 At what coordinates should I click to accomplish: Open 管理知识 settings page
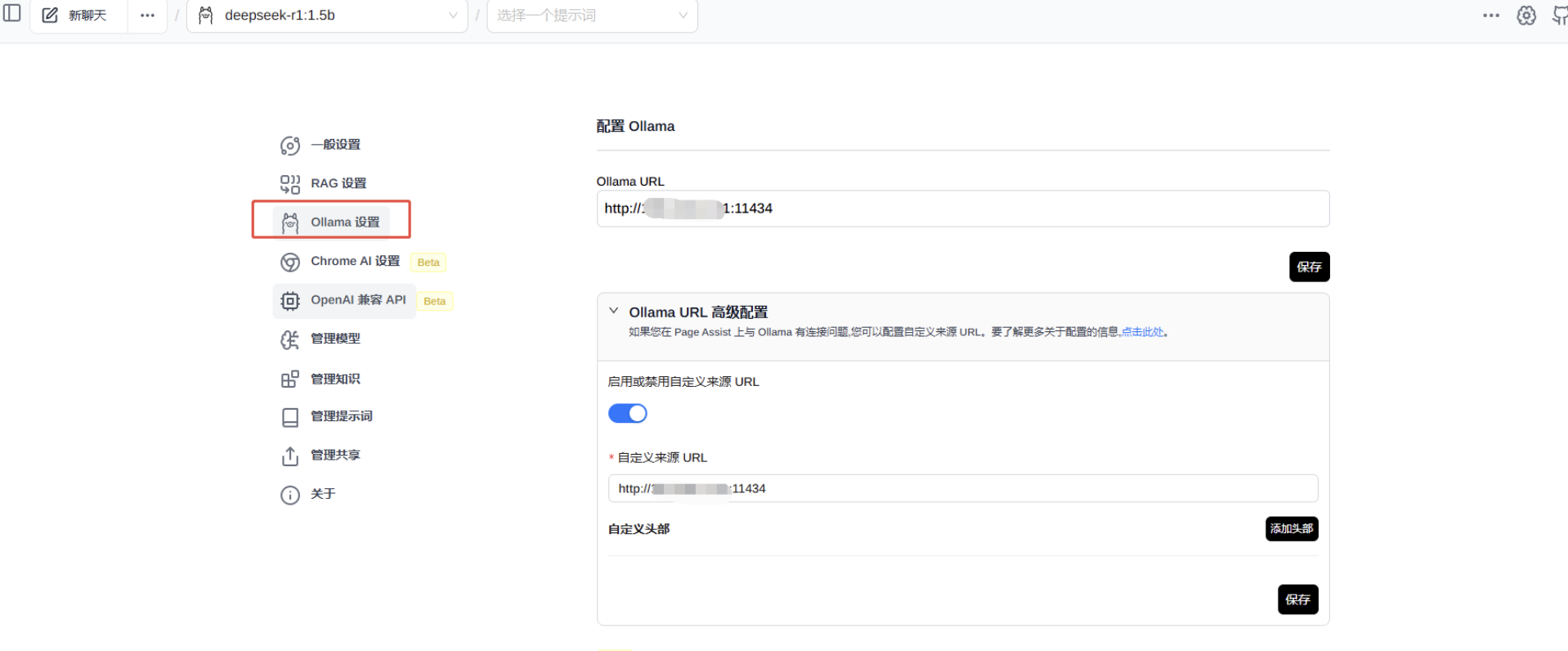[x=335, y=379]
